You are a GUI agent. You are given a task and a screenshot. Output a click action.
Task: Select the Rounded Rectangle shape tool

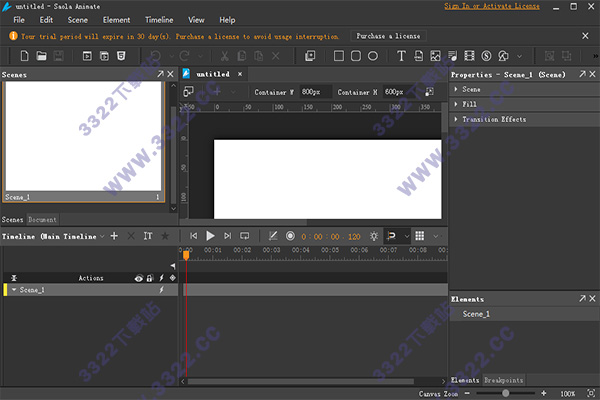tap(356, 56)
